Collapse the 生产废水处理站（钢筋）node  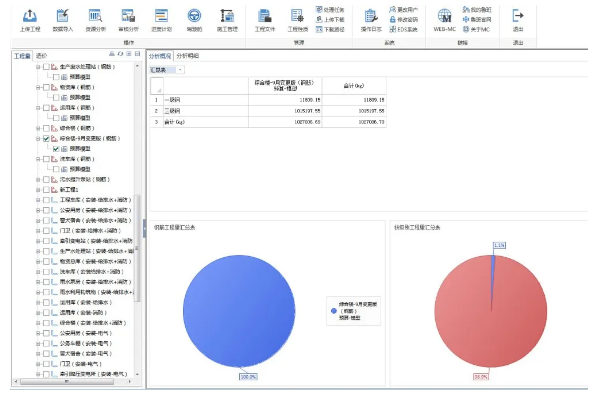(x=38, y=67)
